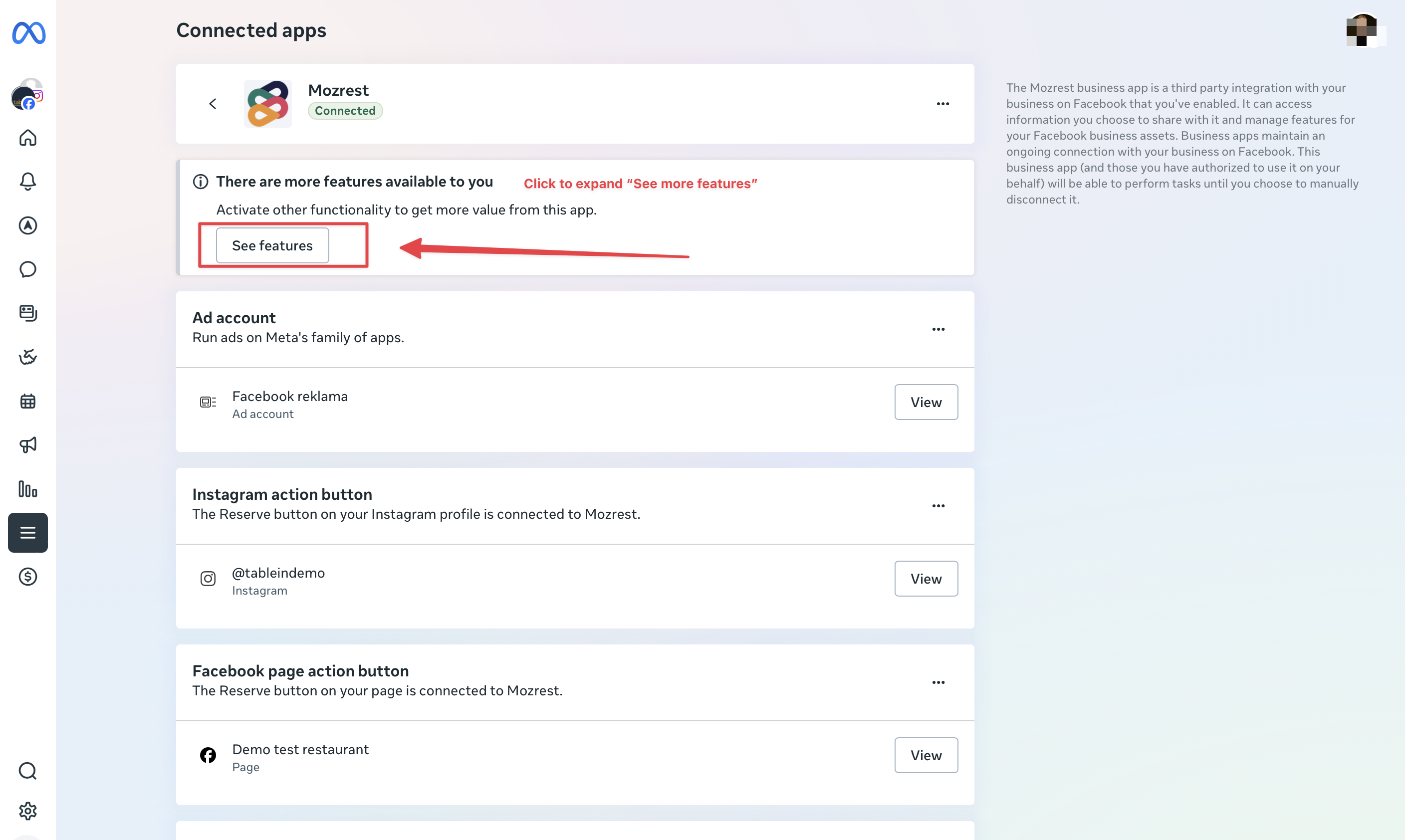Open Search magnifier in sidebar
Image resolution: width=1405 pixels, height=840 pixels.
[28, 770]
